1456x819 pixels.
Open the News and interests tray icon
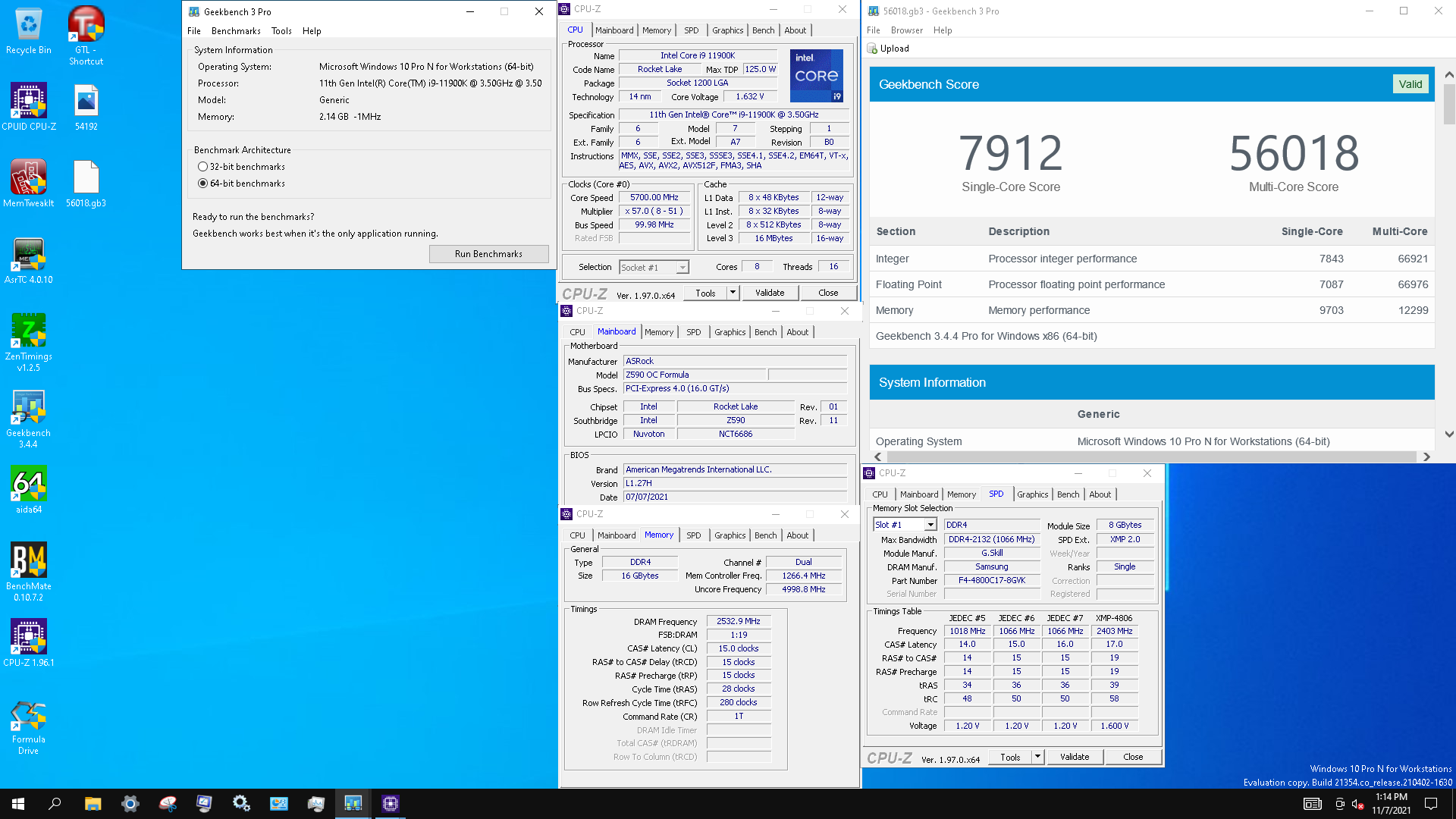(1312, 804)
